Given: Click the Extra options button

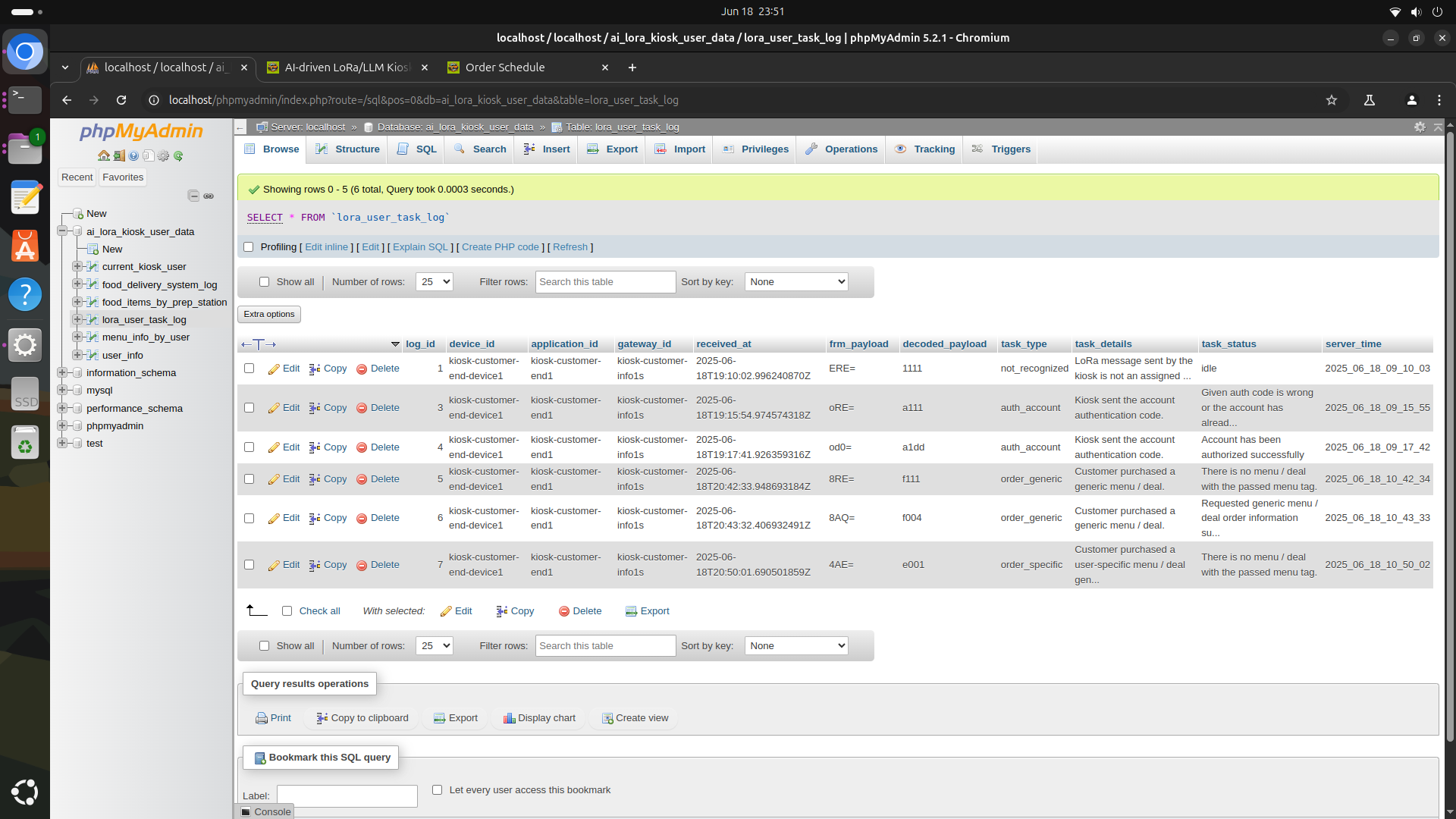Looking at the screenshot, I should [269, 314].
